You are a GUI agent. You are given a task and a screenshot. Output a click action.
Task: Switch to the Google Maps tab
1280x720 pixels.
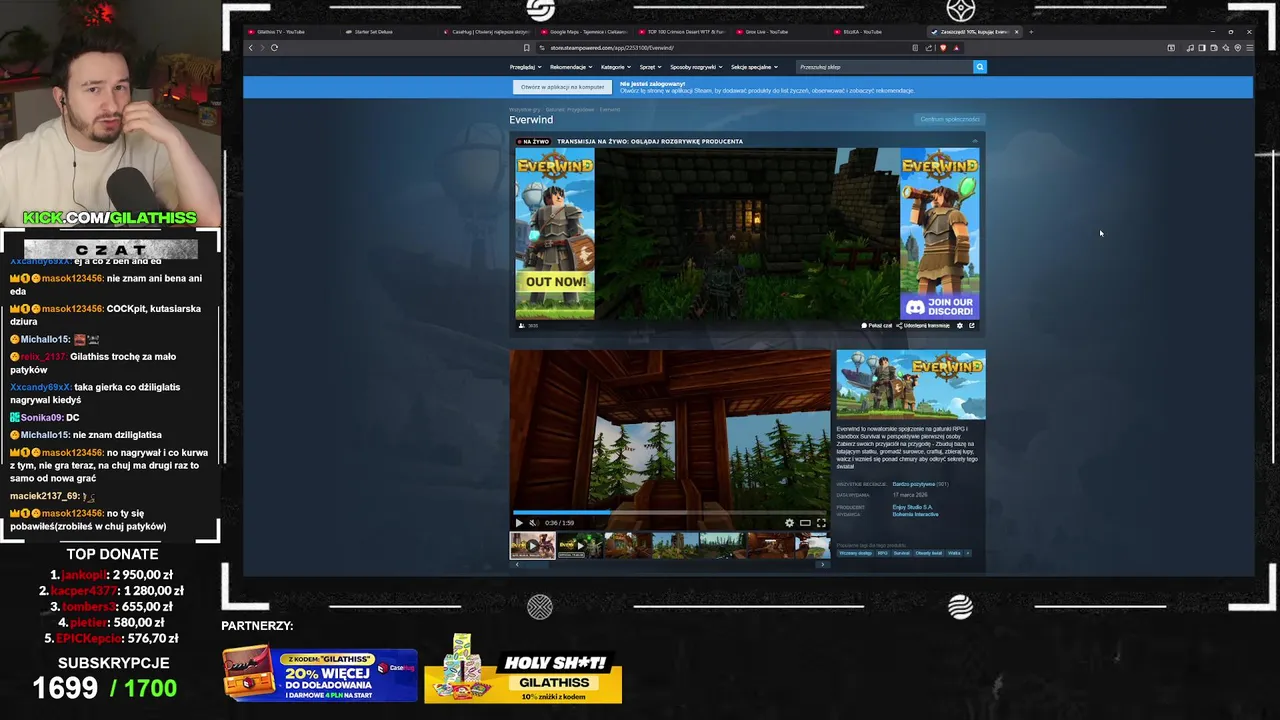pos(585,32)
